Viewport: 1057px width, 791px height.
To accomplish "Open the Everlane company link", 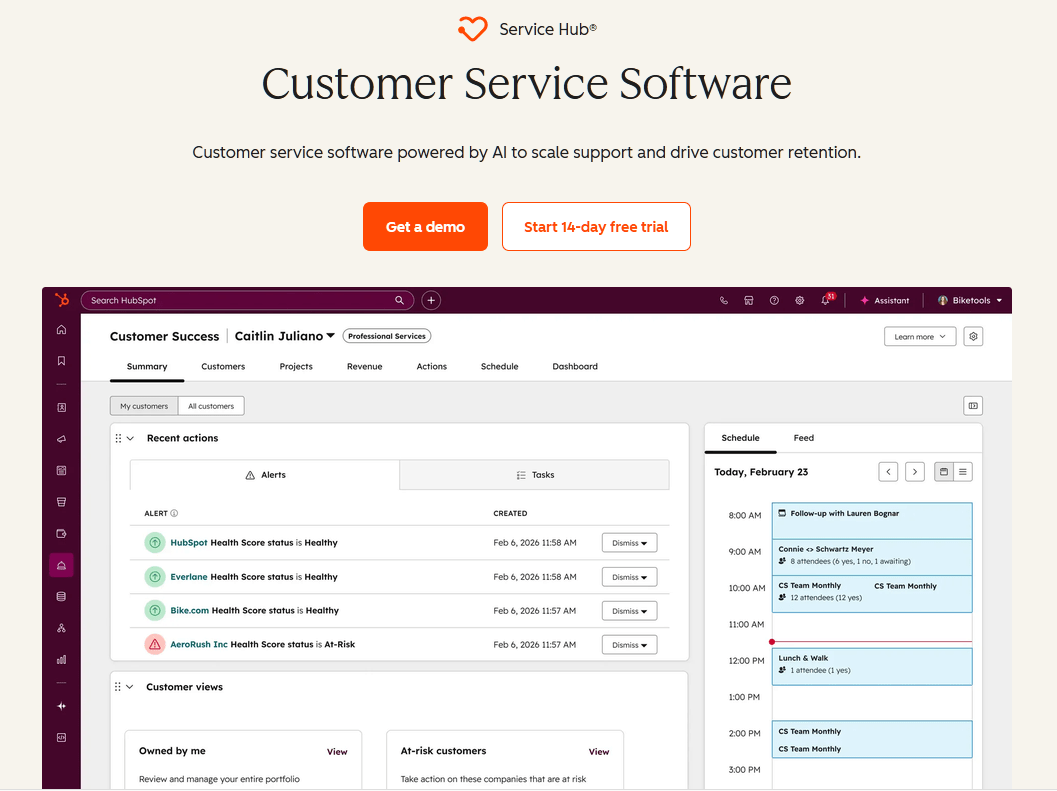I will (x=189, y=577).
